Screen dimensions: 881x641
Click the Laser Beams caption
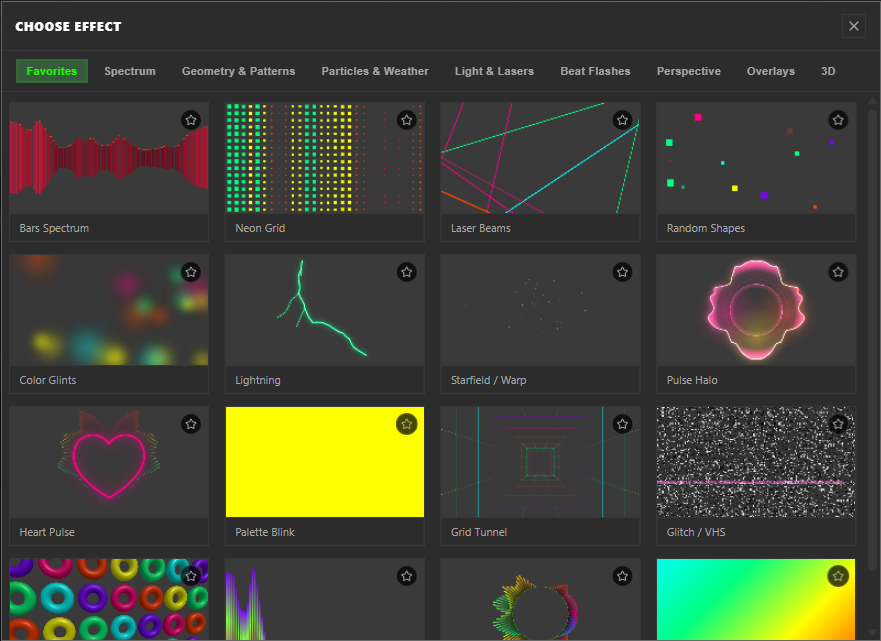coord(480,228)
